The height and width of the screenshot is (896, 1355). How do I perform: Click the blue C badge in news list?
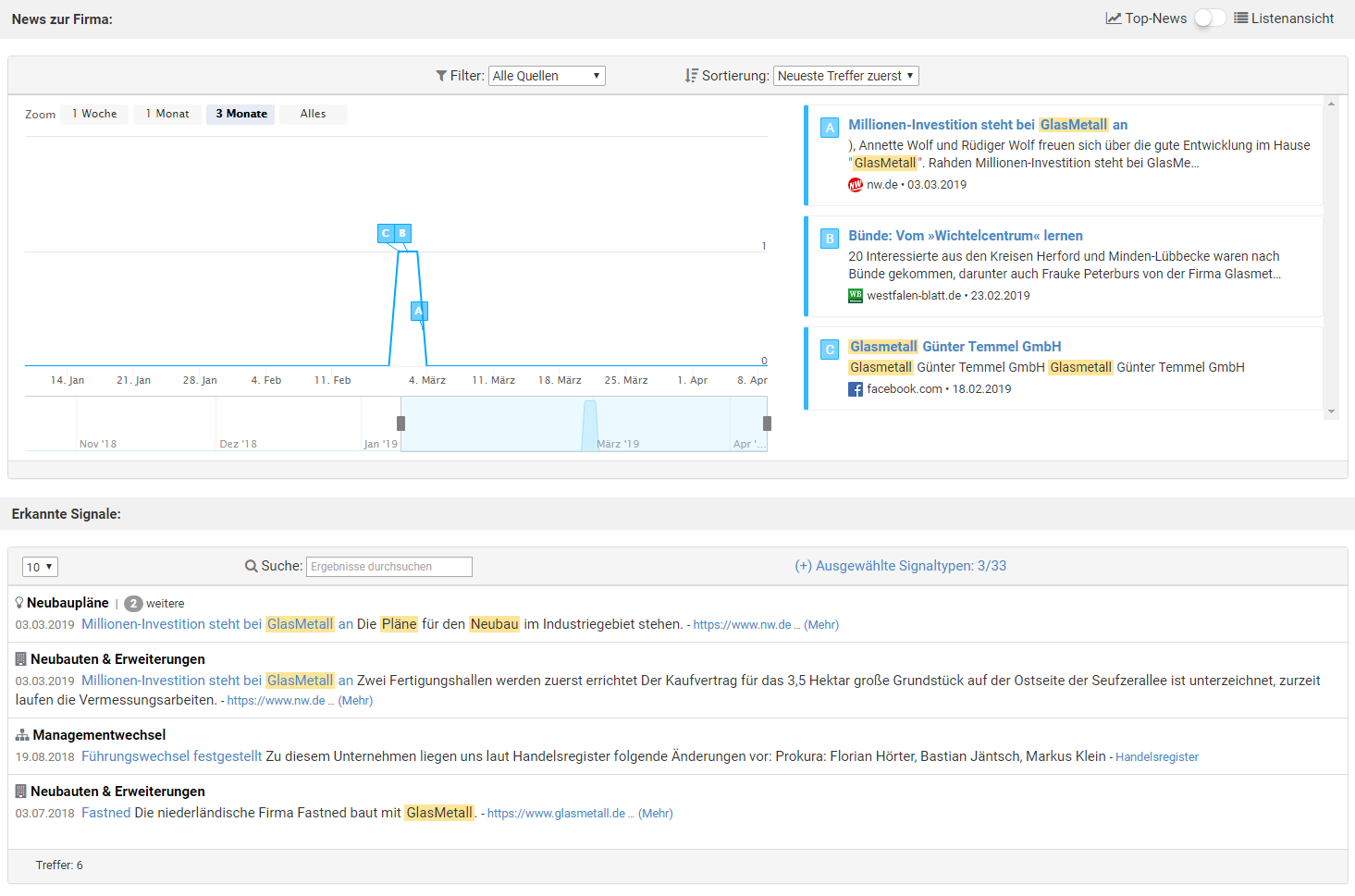(x=830, y=350)
